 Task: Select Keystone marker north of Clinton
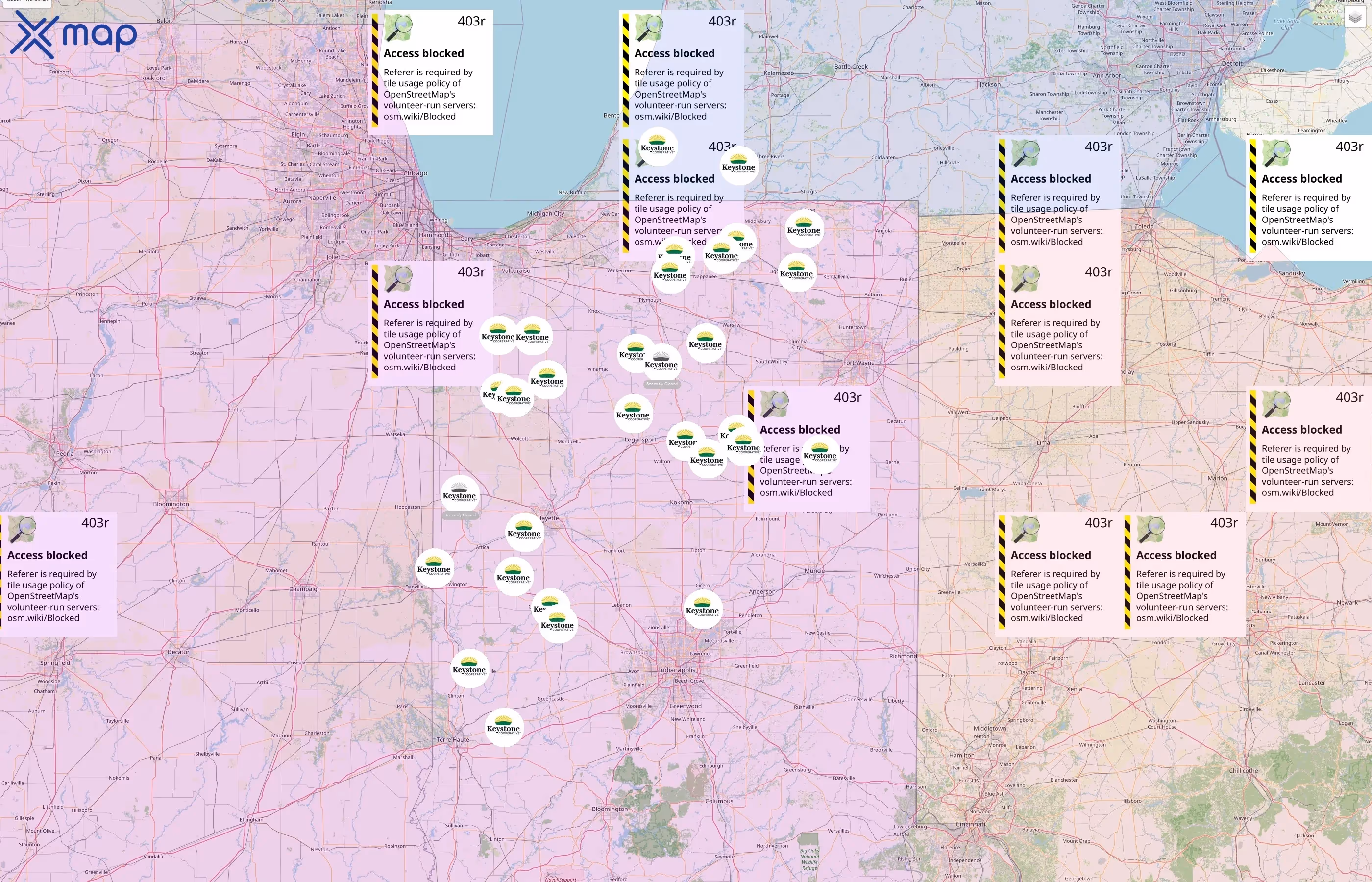click(469, 668)
